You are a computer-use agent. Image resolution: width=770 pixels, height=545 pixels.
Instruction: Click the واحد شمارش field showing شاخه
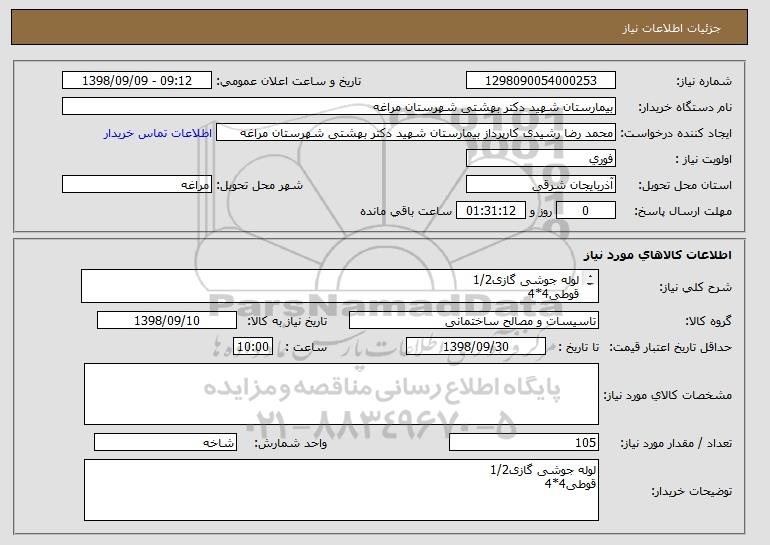click(x=165, y=442)
